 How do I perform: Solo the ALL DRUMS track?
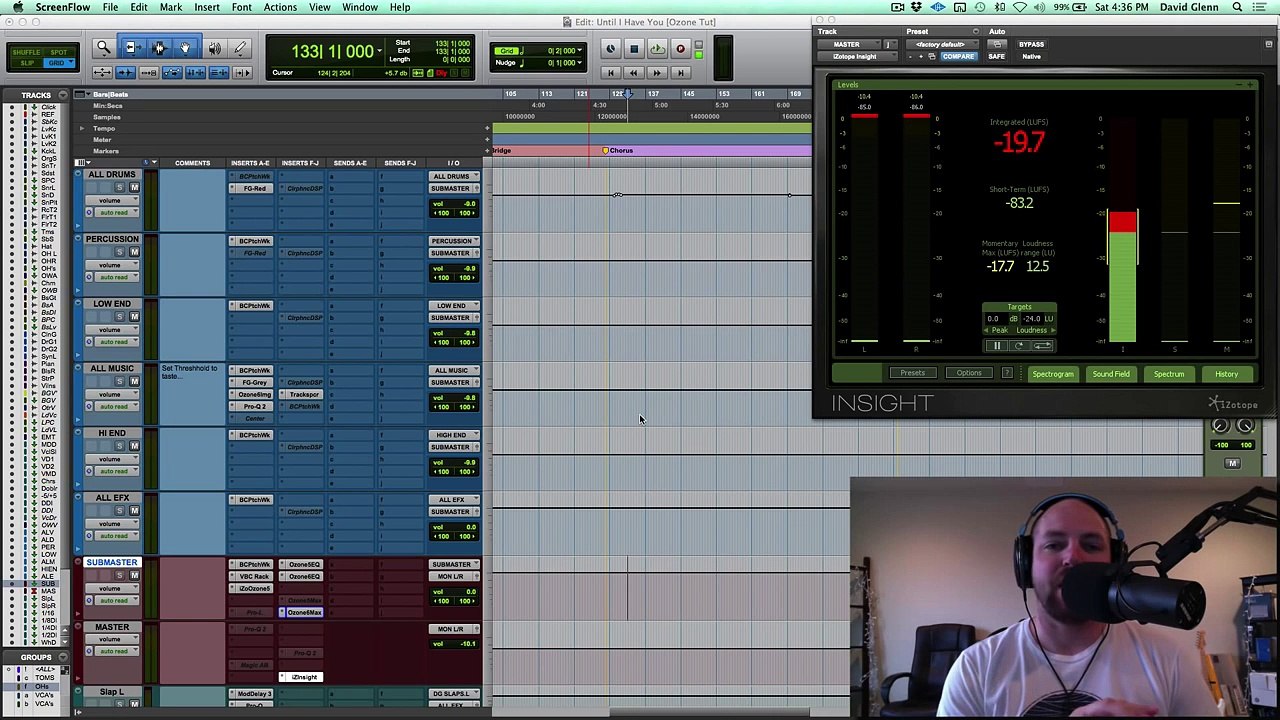[119, 188]
